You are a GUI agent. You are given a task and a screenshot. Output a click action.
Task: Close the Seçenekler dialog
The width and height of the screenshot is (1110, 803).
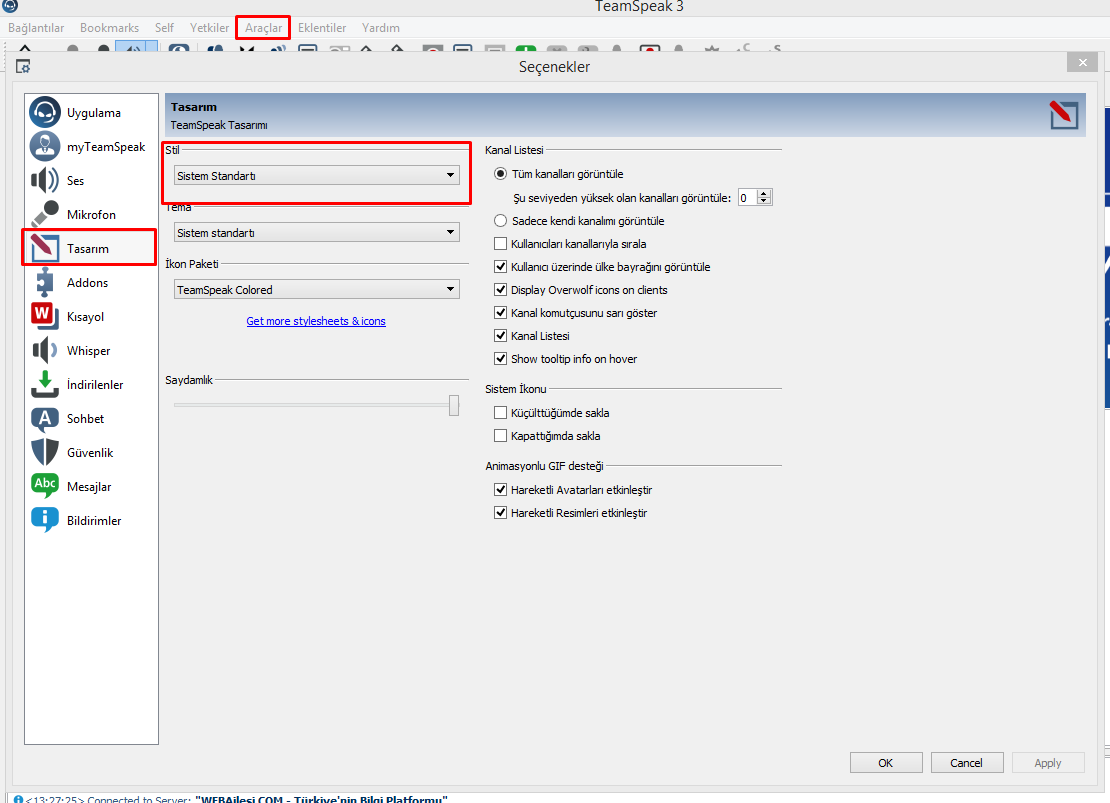[1082, 62]
